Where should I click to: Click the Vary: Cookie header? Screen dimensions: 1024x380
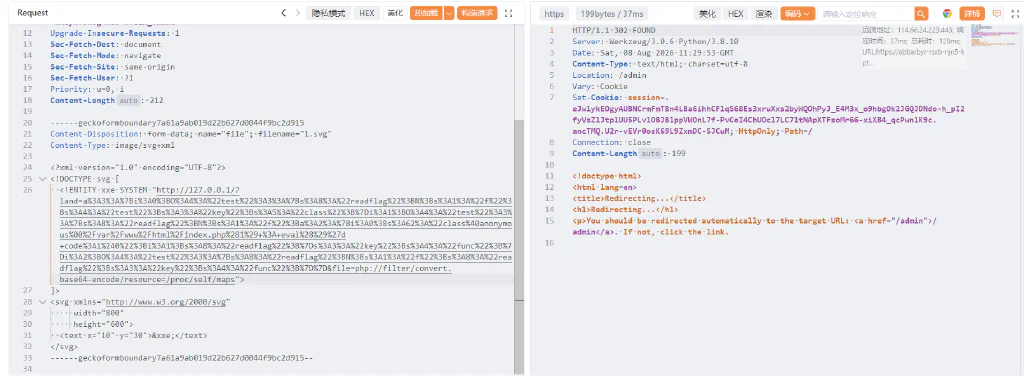tap(600, 86)
